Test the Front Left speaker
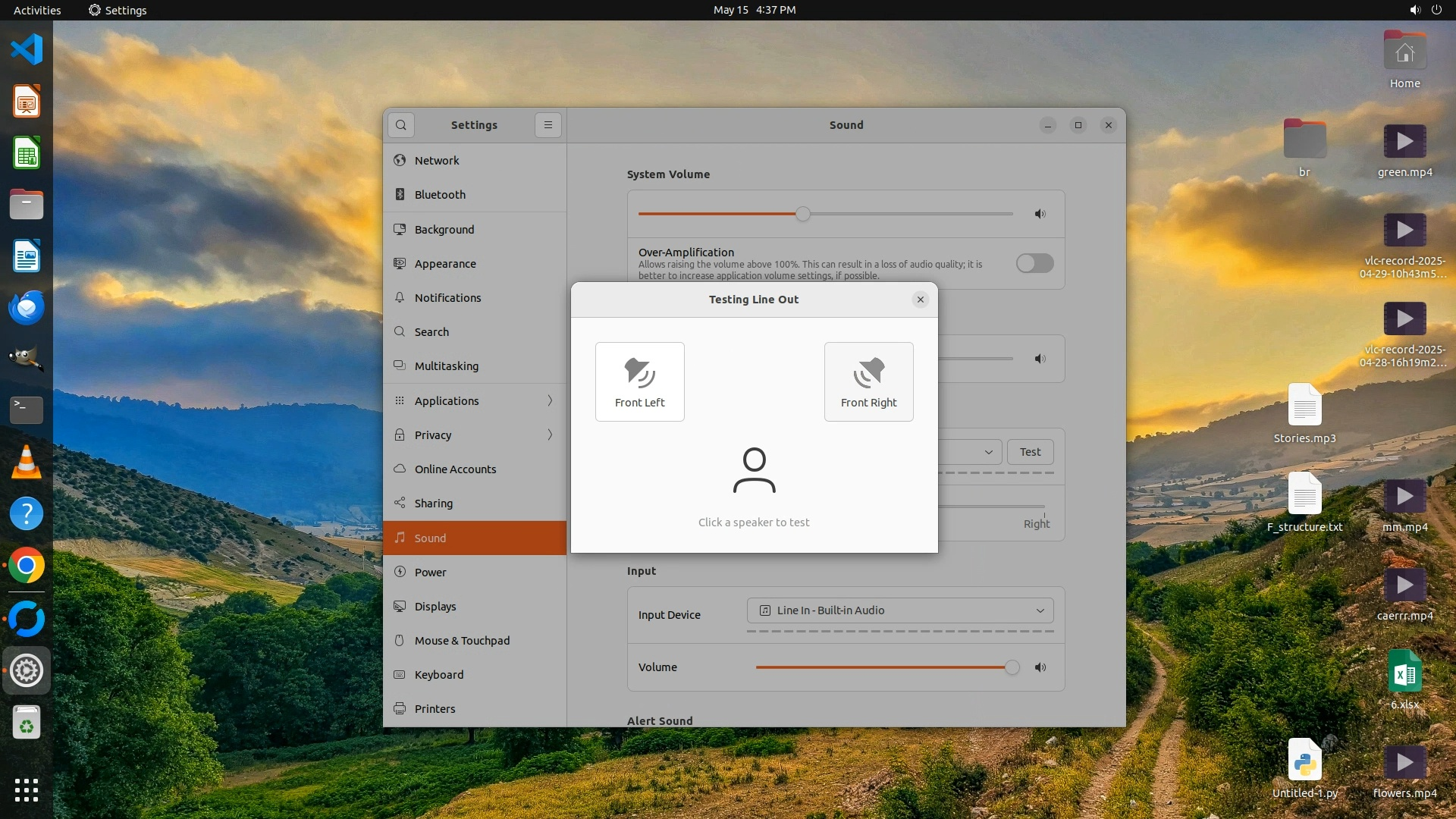This screenshot has width=1456, height=819. [x=639, y=381]
